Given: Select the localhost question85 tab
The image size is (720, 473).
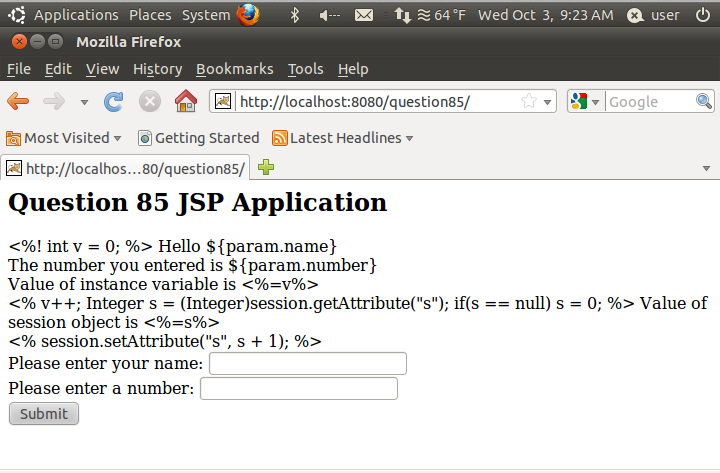Looking at the screenshot, I should point(124,168).
